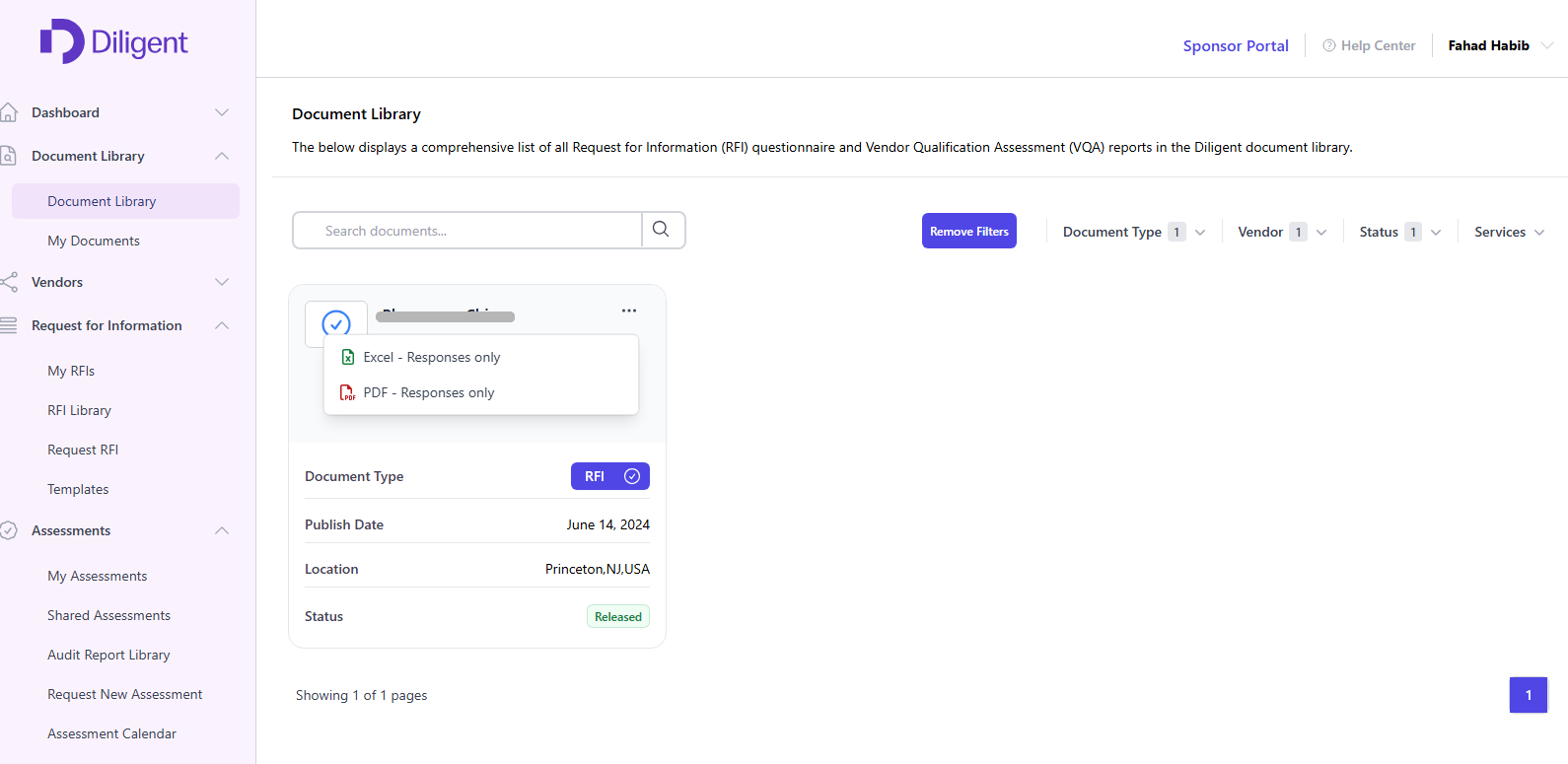The image size is (1568, 764).
Task: Open Request RFI page
Action: pos(83,450)
